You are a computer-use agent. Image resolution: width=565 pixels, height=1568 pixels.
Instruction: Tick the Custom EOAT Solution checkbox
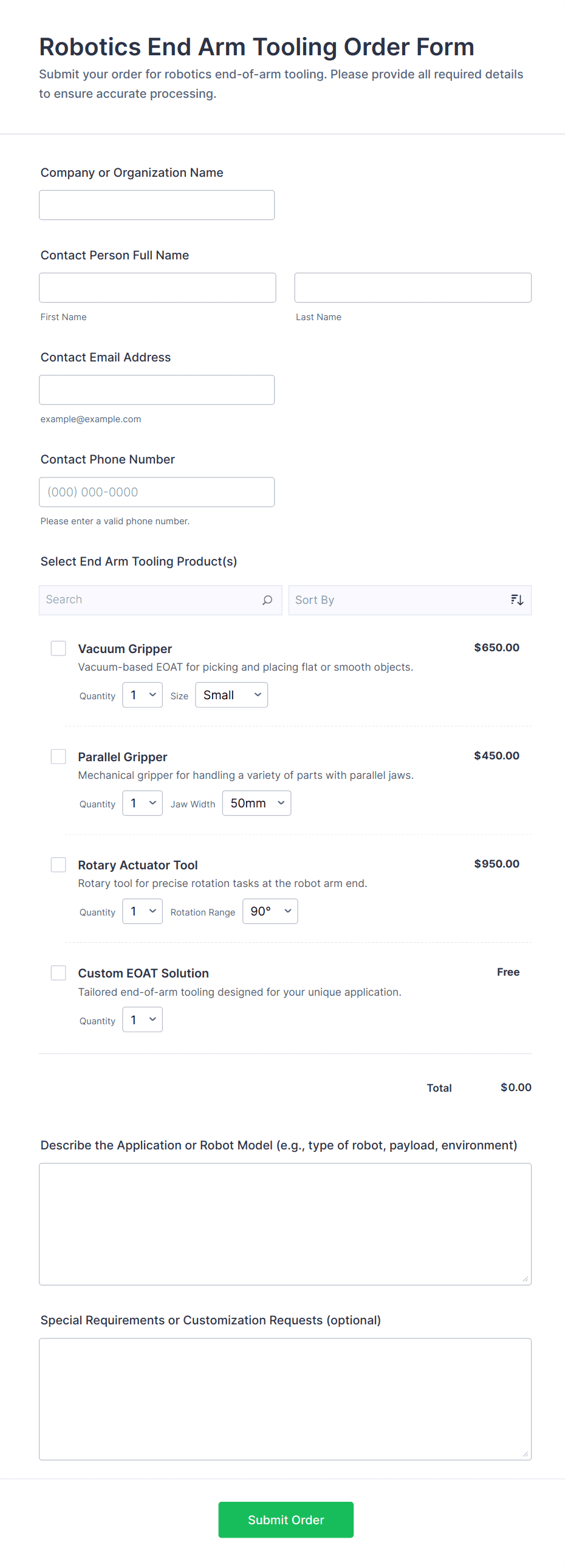[x=58, y=973]
